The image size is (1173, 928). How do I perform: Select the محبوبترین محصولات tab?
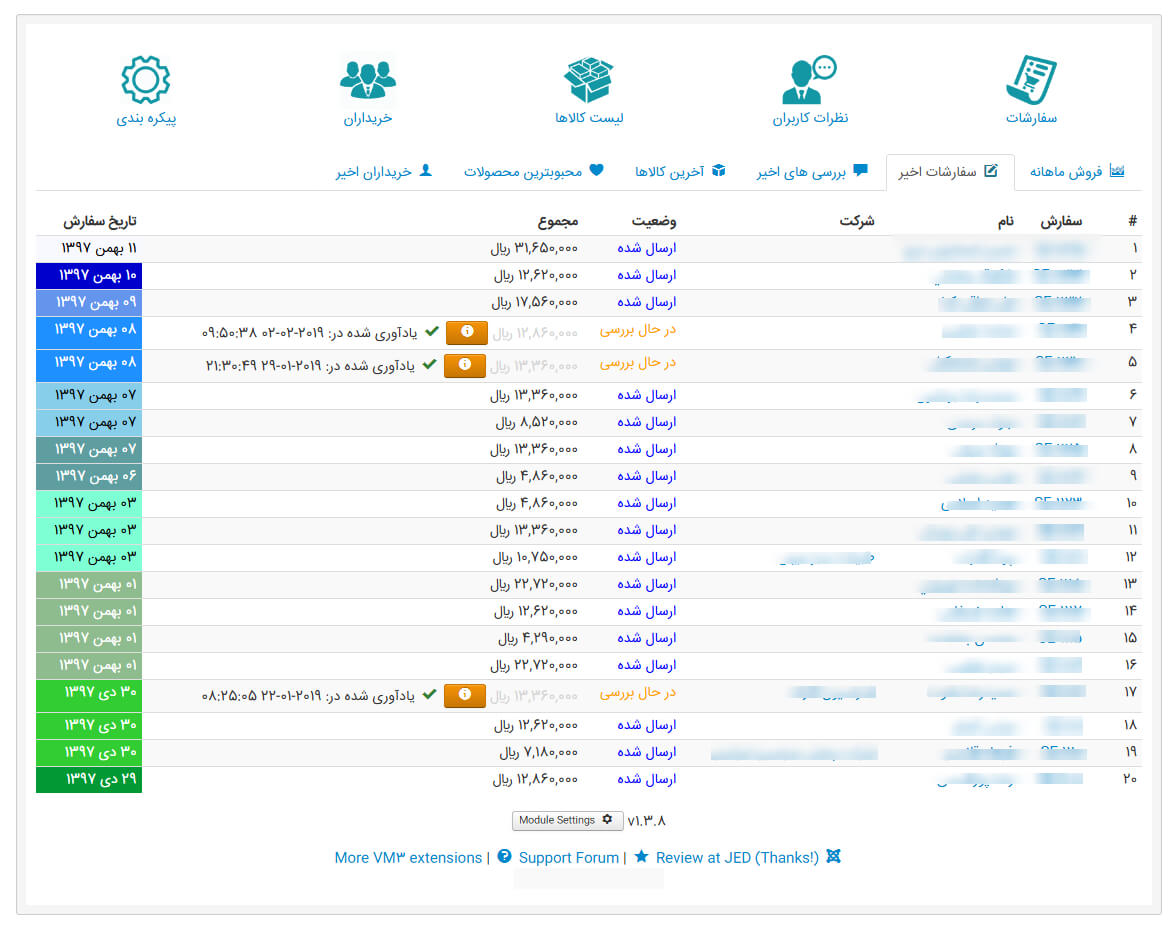click(x=534, y=172)
